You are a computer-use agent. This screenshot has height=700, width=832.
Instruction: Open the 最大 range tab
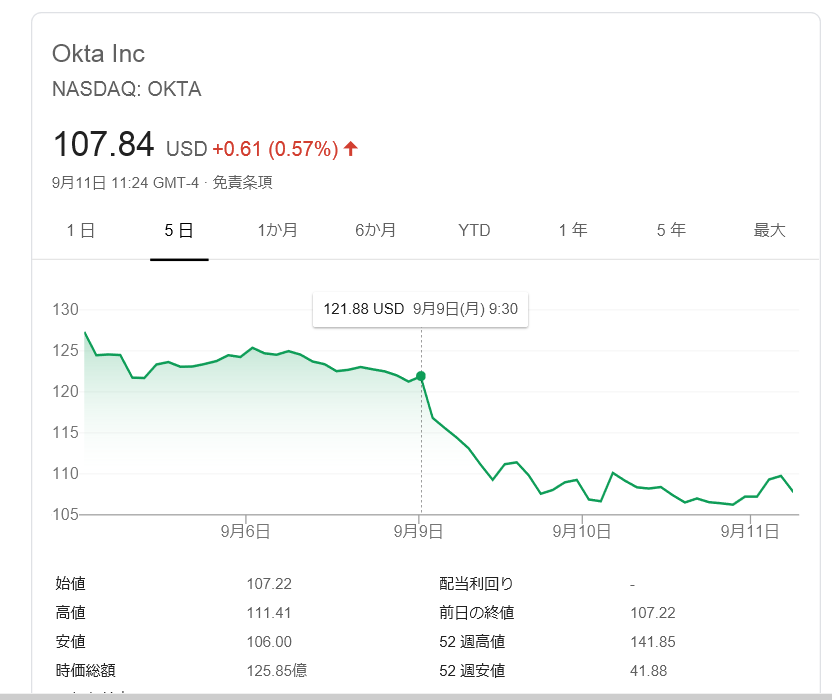coord(769,231)
